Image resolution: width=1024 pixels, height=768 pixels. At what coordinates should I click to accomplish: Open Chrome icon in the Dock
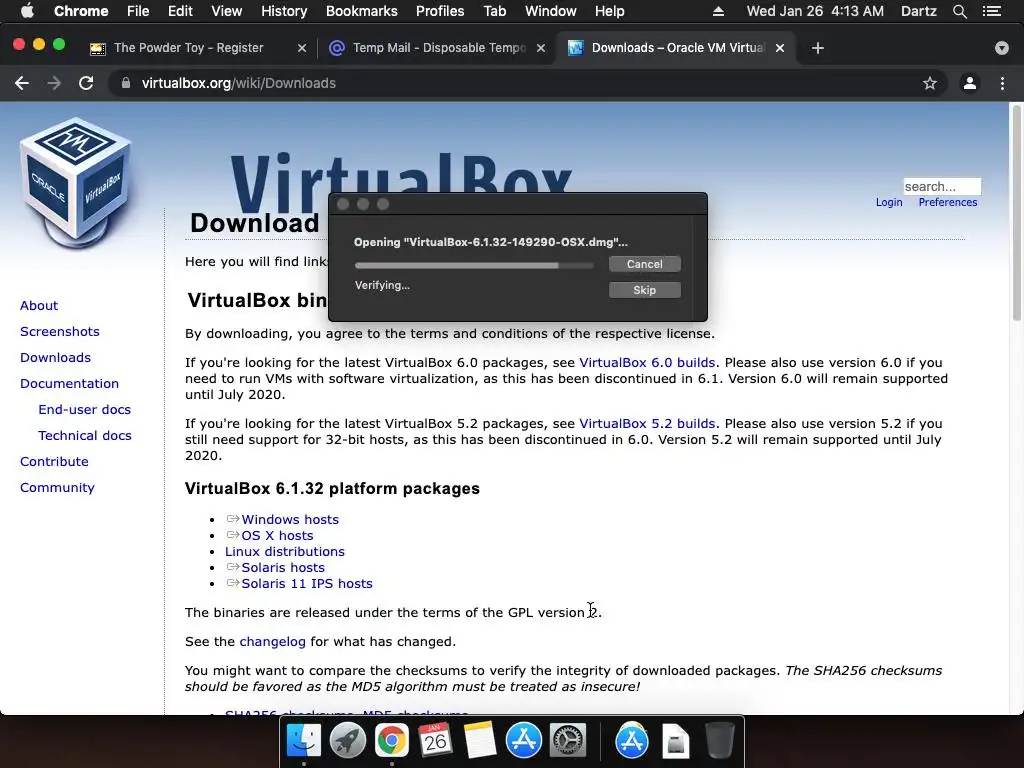pos(391,741)
